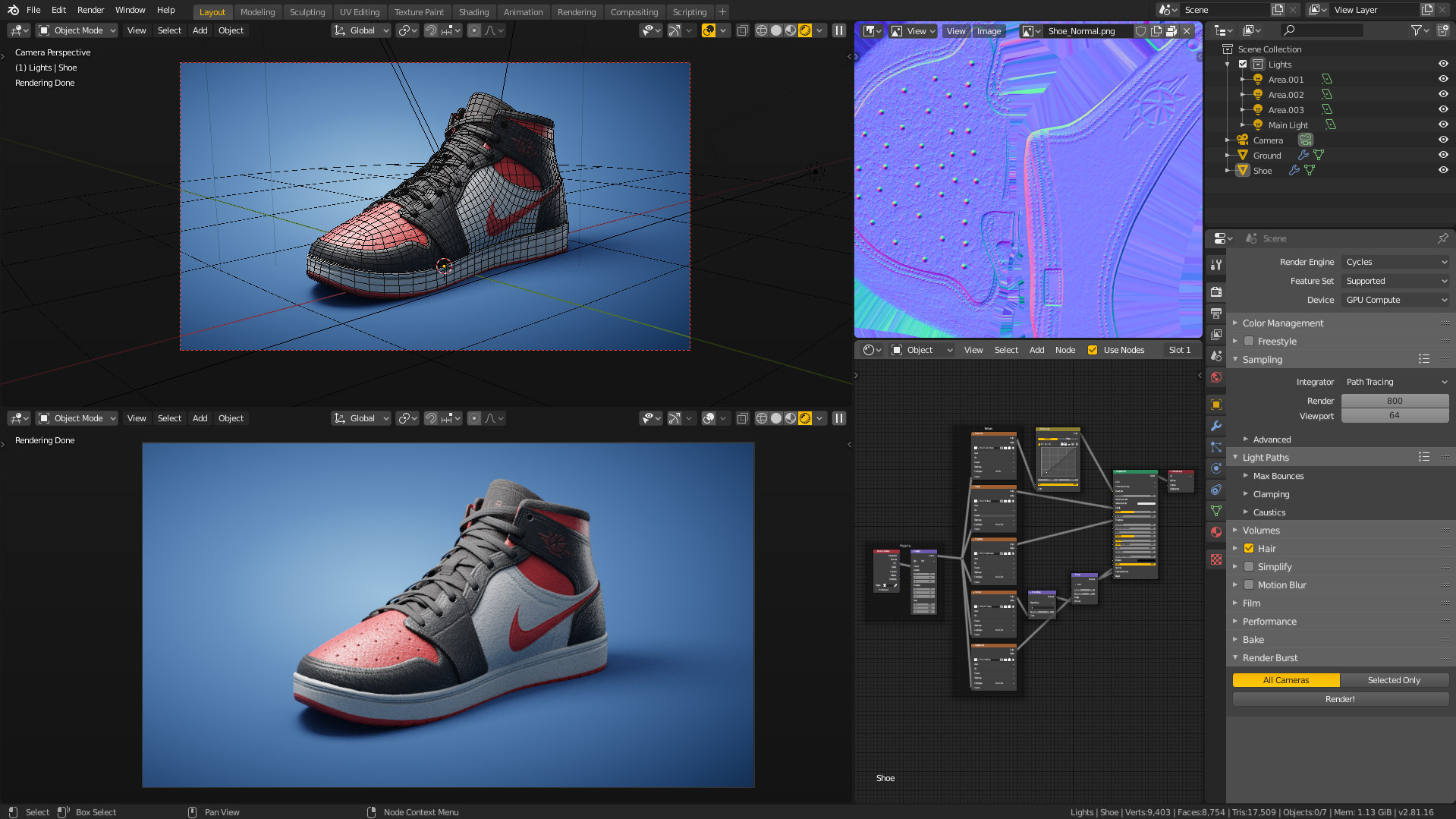Image resolution: width=1456 pixels, height=819 pixels.
Task: Open the Render properties tab icon
Action: click(x=1216, y=292)
